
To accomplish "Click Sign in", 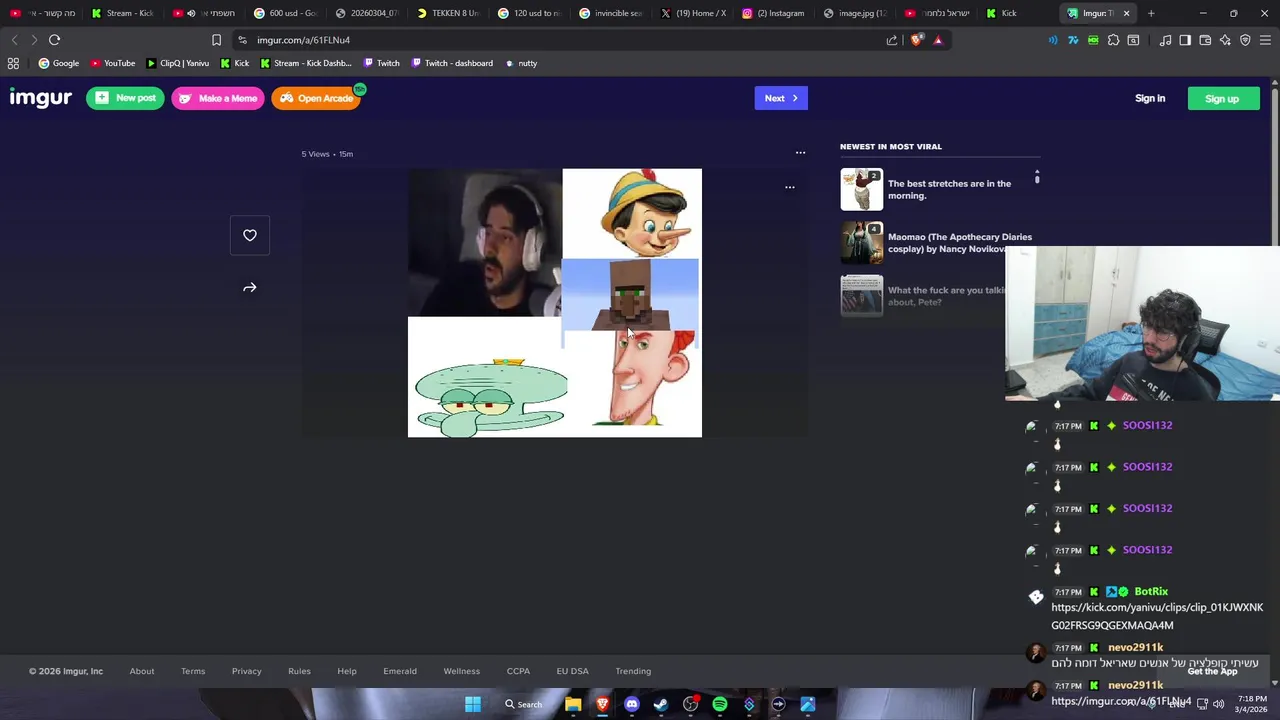I will pyautogui.click(x=1150, y=98).
